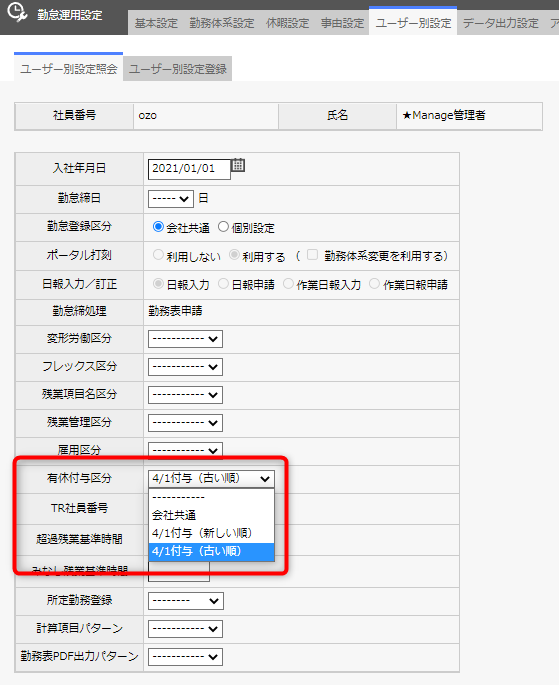Image resolution: width=559 pixels, height=685 pixels.
Task: Open the 計算項目パターン dropdown
Action: pos(185,629)
